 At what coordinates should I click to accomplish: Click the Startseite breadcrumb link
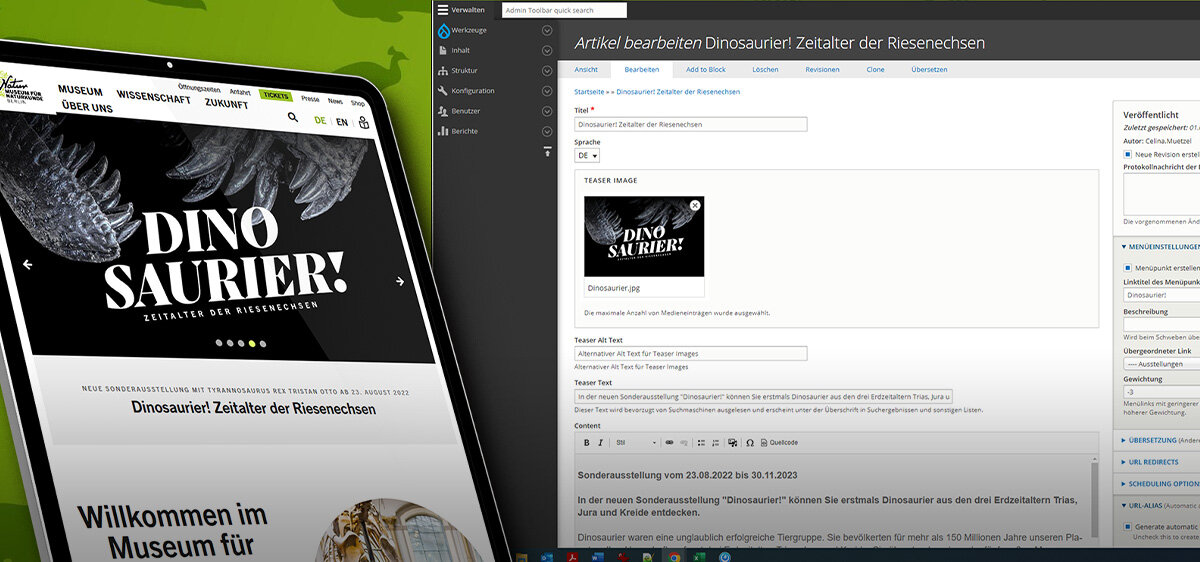[589, 92]
